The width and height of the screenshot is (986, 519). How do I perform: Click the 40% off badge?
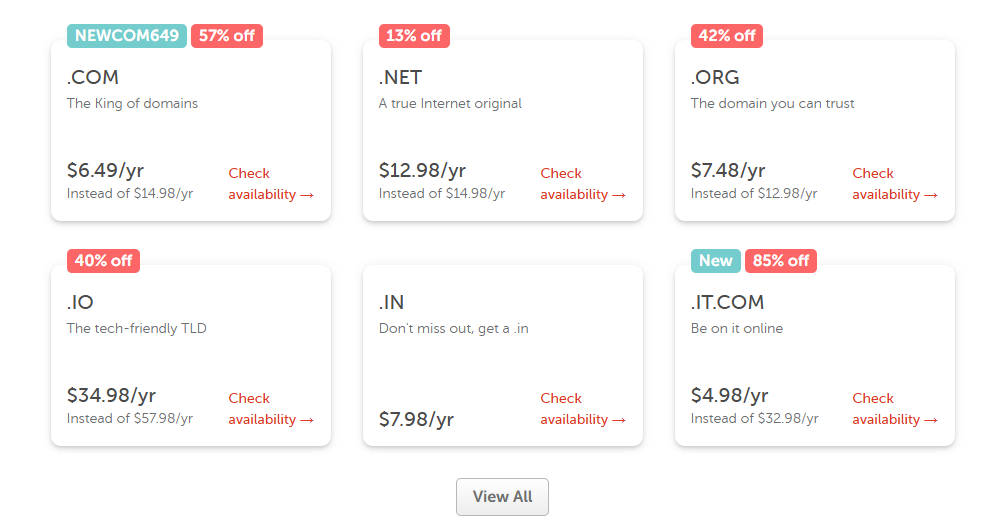tap(103, 261)
